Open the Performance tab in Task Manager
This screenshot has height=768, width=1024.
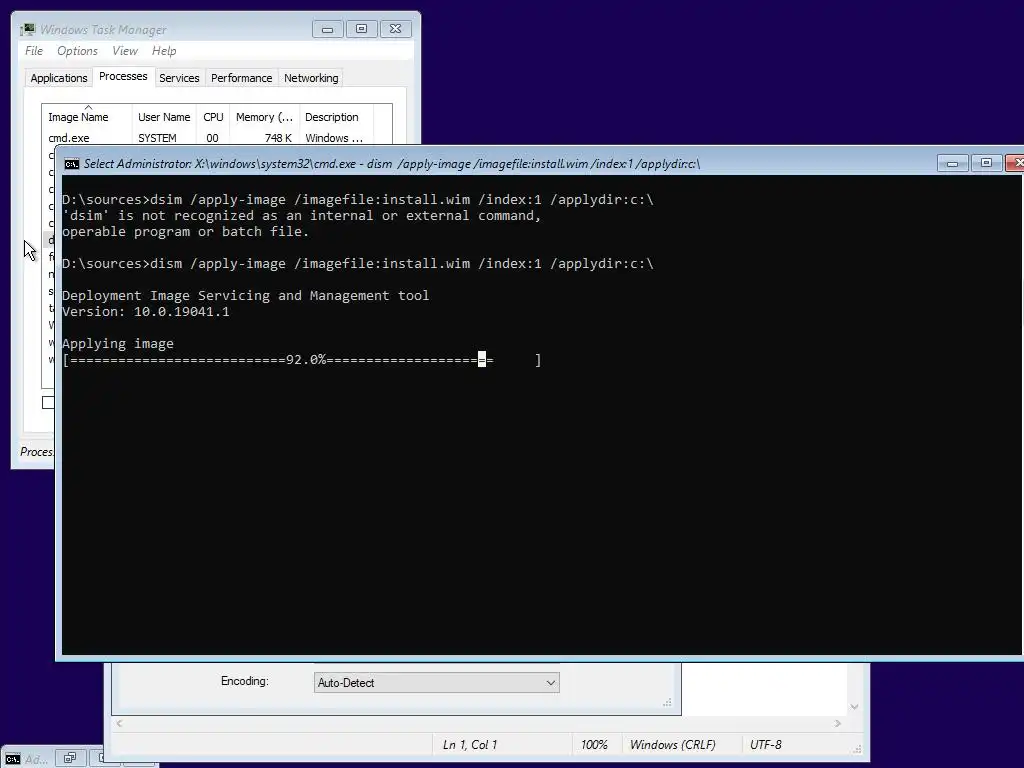coord(241,78)
